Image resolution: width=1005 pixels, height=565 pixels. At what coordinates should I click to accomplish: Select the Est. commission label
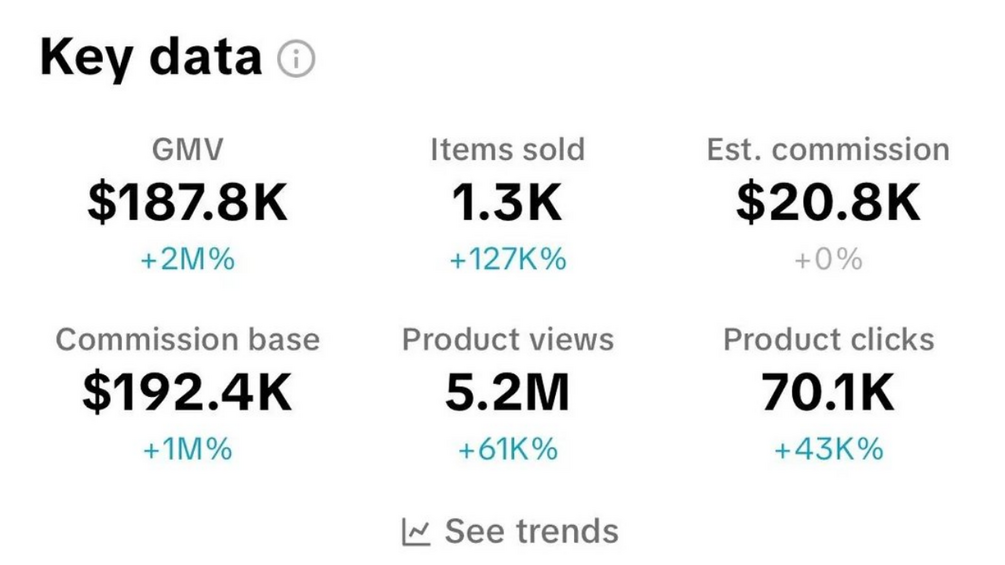click(828, 150)
